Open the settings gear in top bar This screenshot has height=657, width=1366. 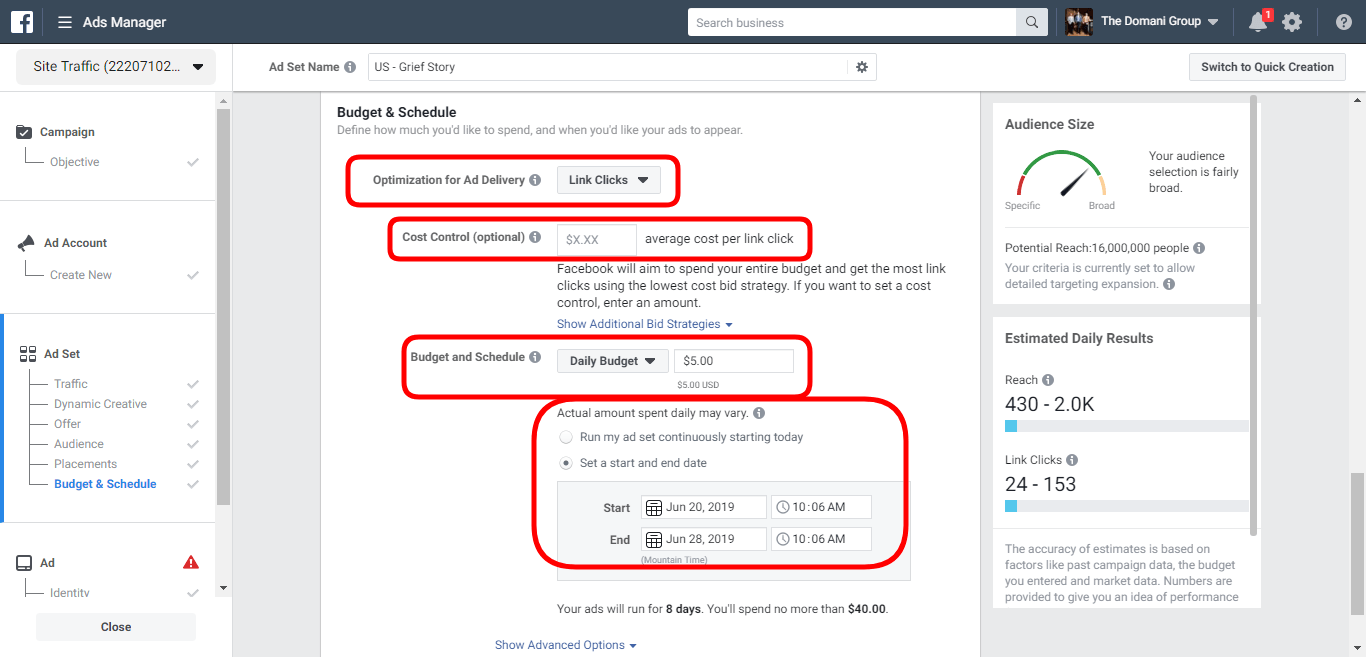[x=1292, y=22]
